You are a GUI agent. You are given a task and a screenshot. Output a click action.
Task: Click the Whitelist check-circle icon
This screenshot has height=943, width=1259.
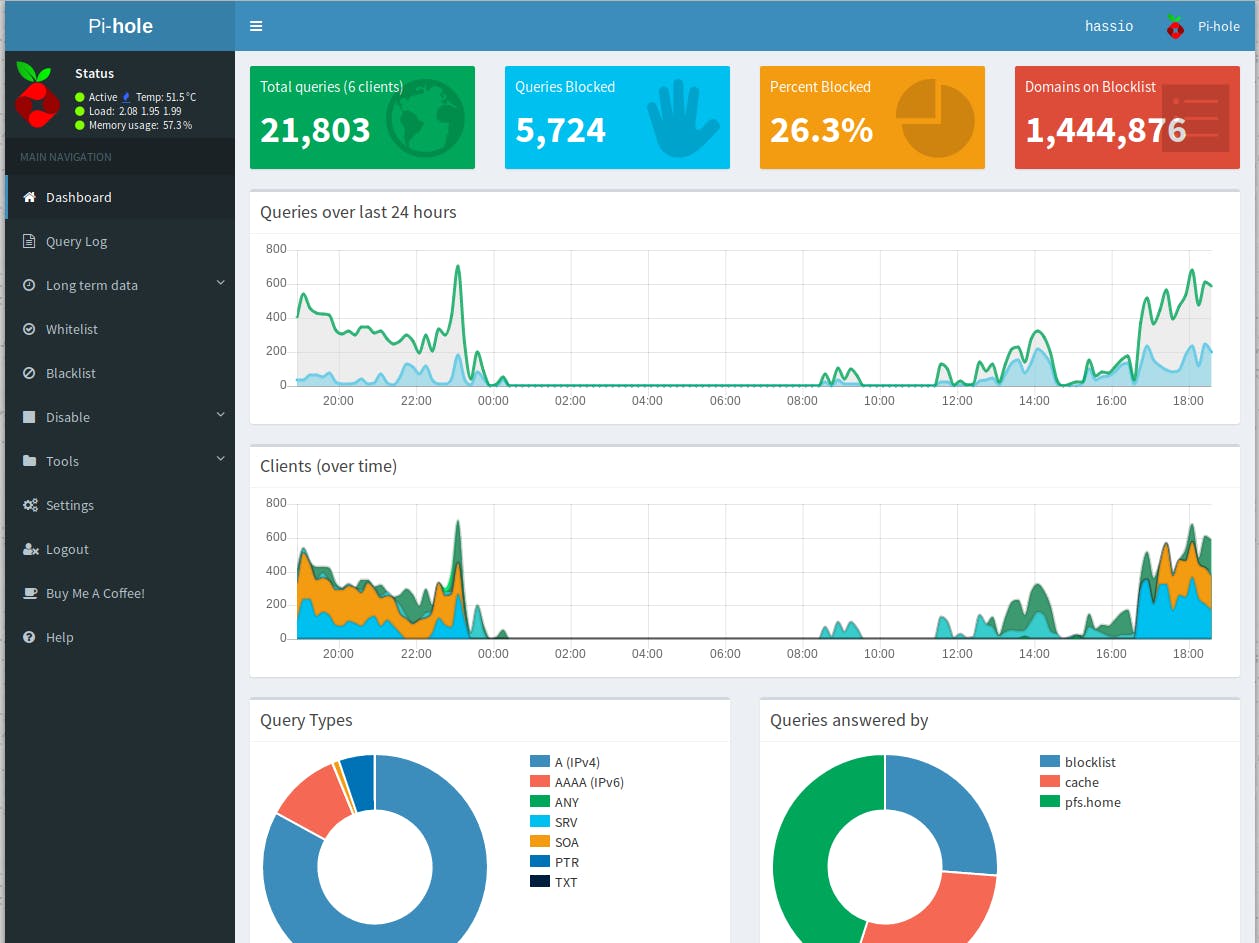(x=29, y=329)
